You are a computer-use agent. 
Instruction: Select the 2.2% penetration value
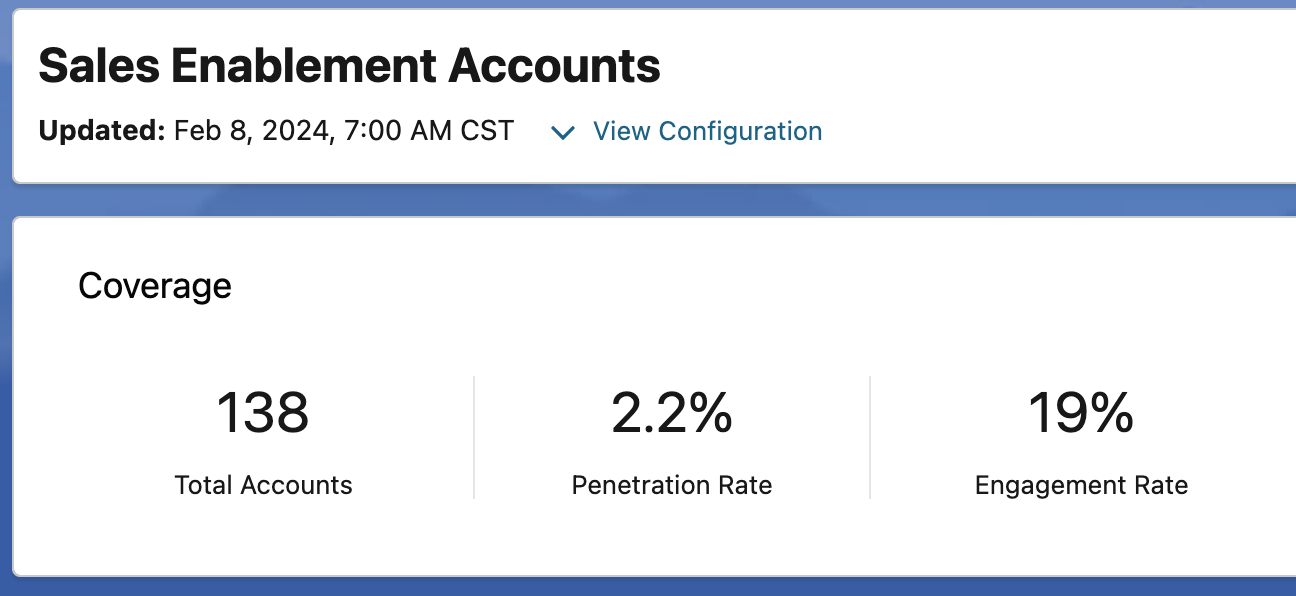click(x=672, y=412)
